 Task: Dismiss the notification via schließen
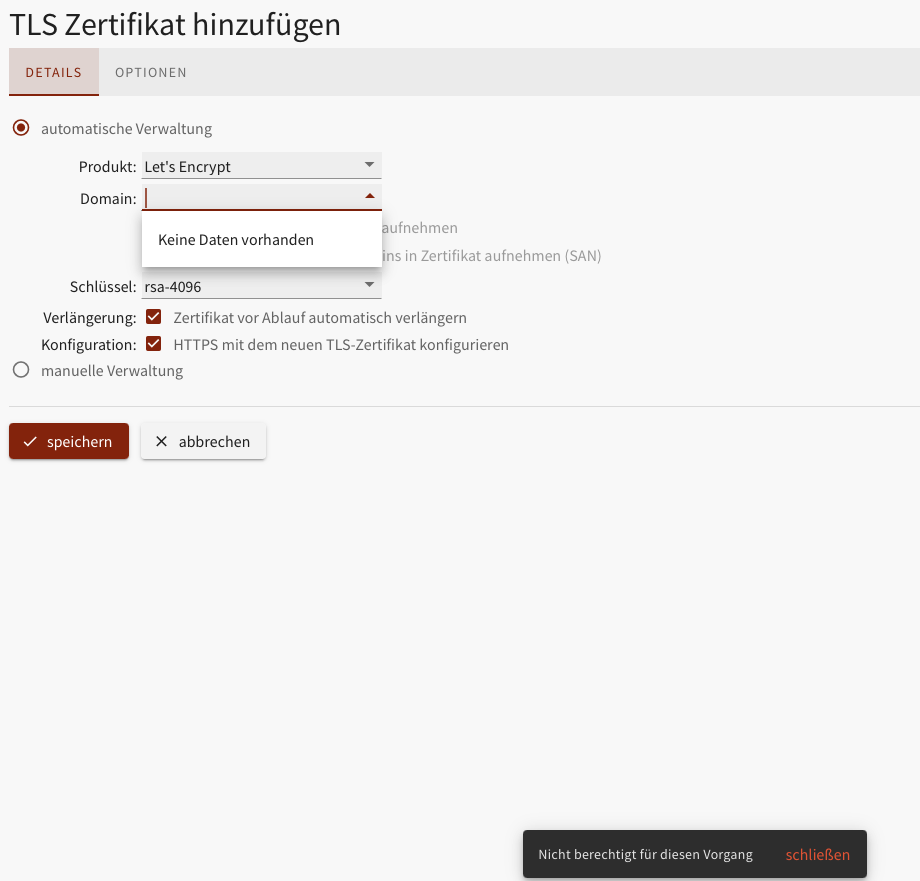[x=817, y=855]
